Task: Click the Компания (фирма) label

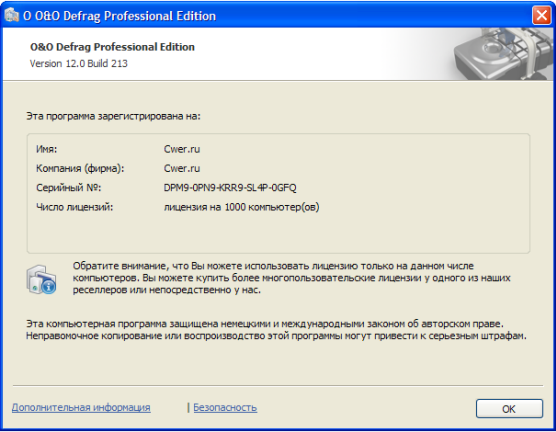Action: point(80,168)
